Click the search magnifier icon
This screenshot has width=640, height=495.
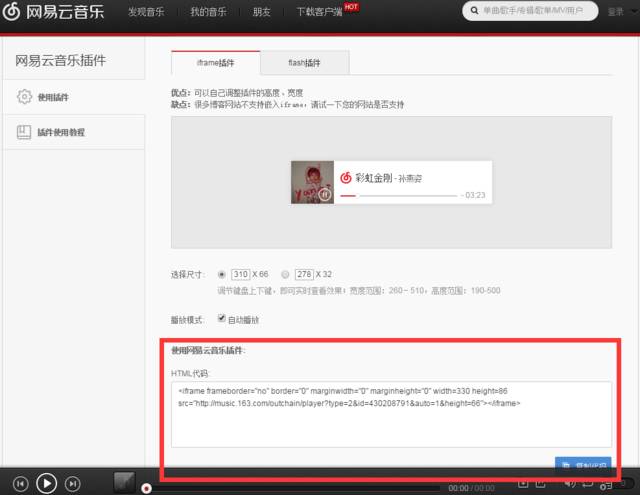[474, 11]
